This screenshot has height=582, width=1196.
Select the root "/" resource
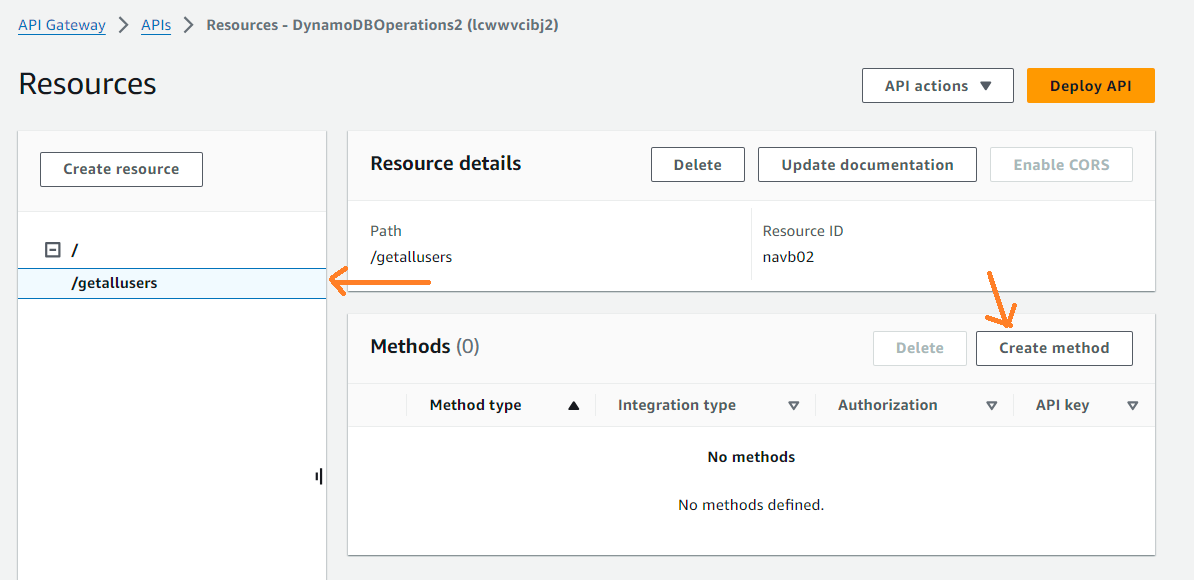[x=75, y=250]
